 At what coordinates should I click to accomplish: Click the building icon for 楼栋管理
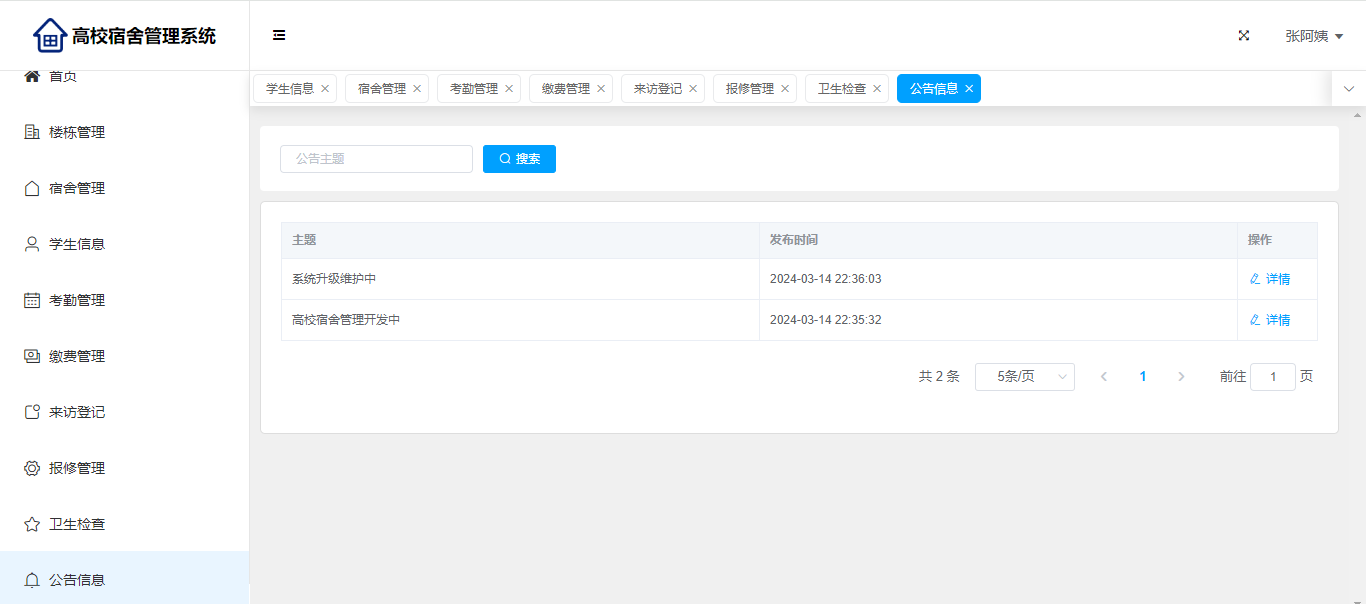click(x=32, y=132)
